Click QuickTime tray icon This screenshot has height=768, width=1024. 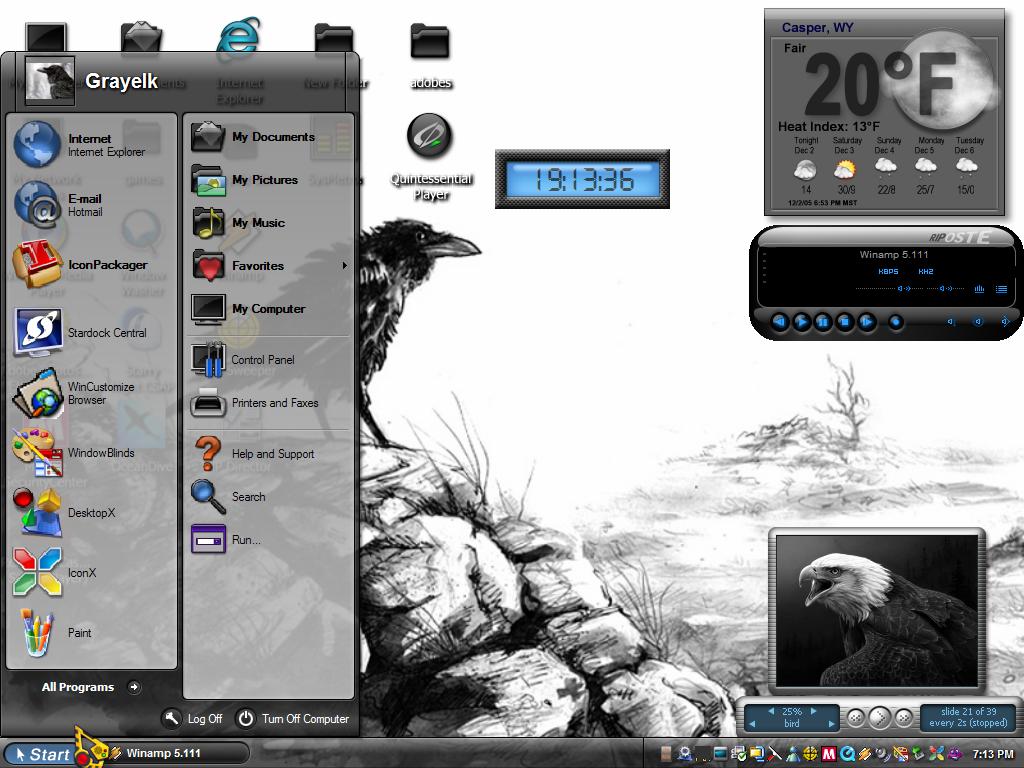click(x=847, y=754)
